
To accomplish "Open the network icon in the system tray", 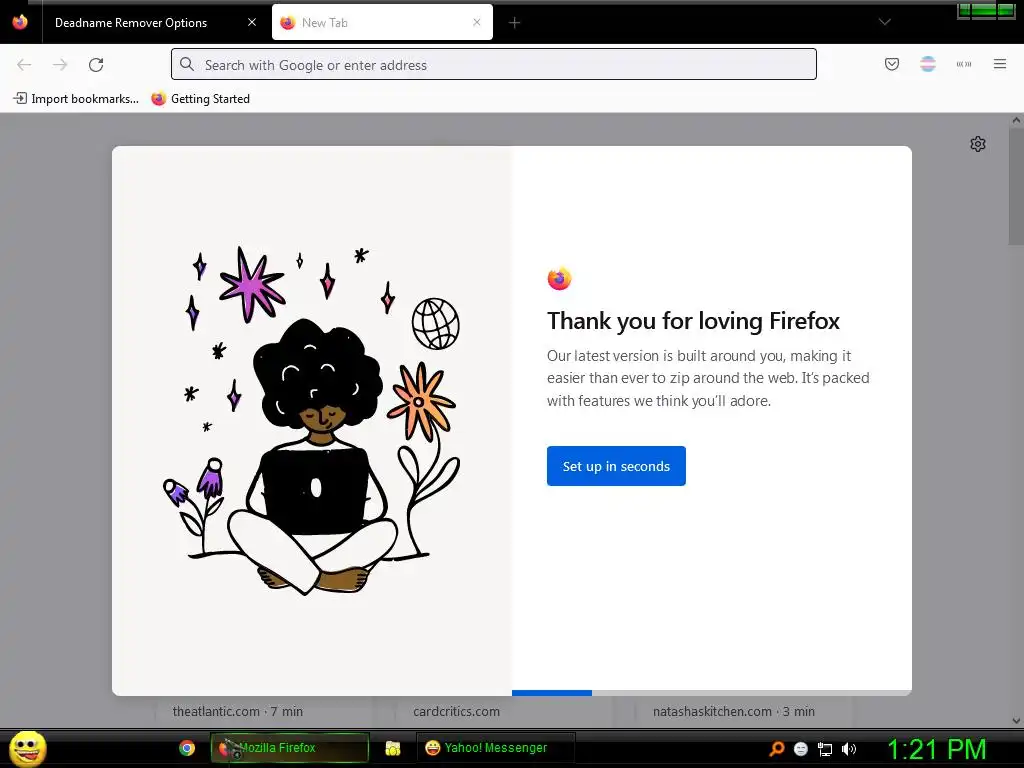I will click(x=825, y=749).
